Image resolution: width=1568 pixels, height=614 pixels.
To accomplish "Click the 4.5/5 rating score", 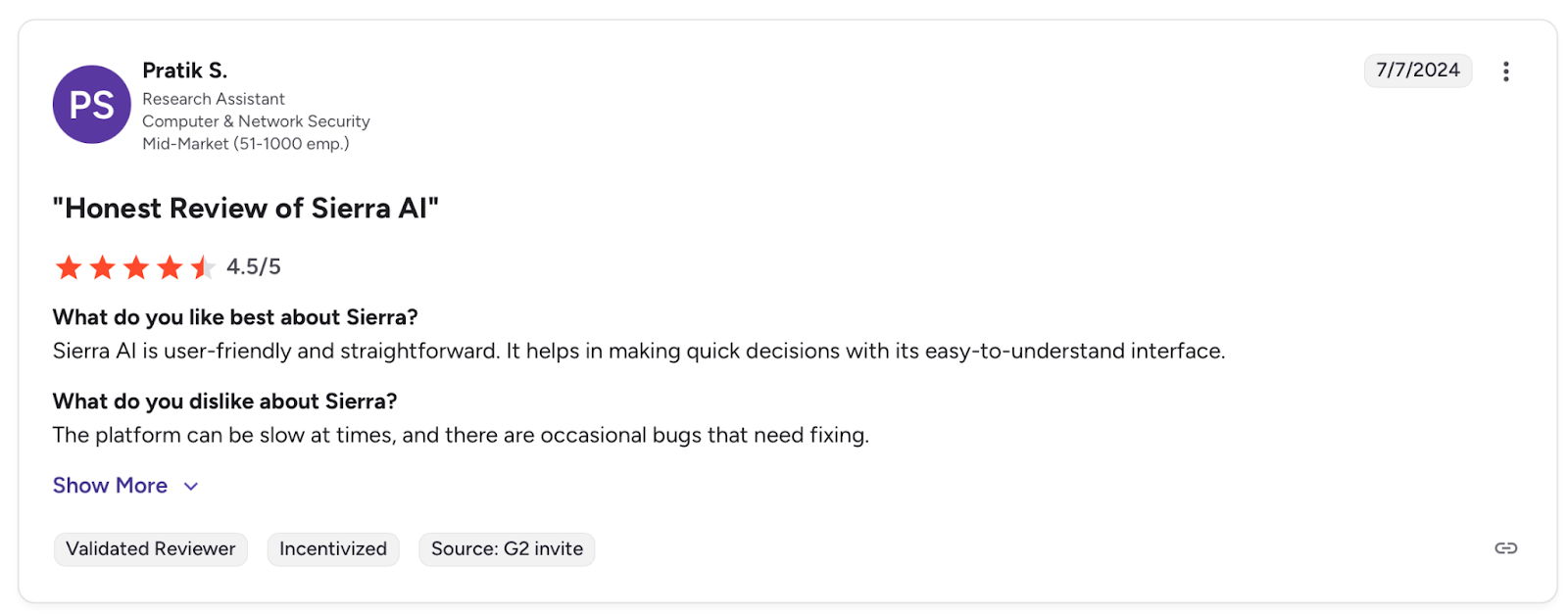I will (x=254, y=267).
